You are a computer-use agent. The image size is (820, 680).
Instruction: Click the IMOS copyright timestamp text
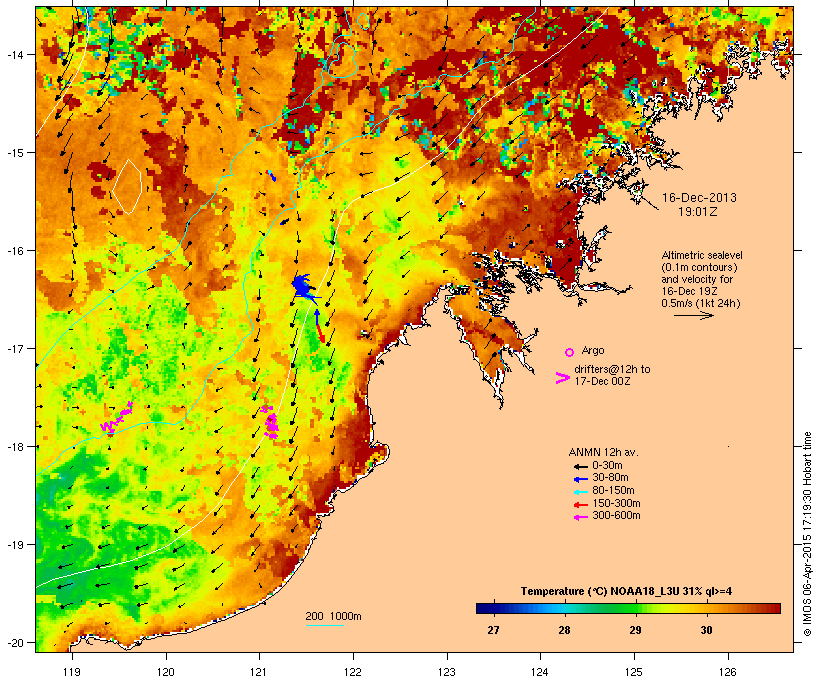point(807,534)
